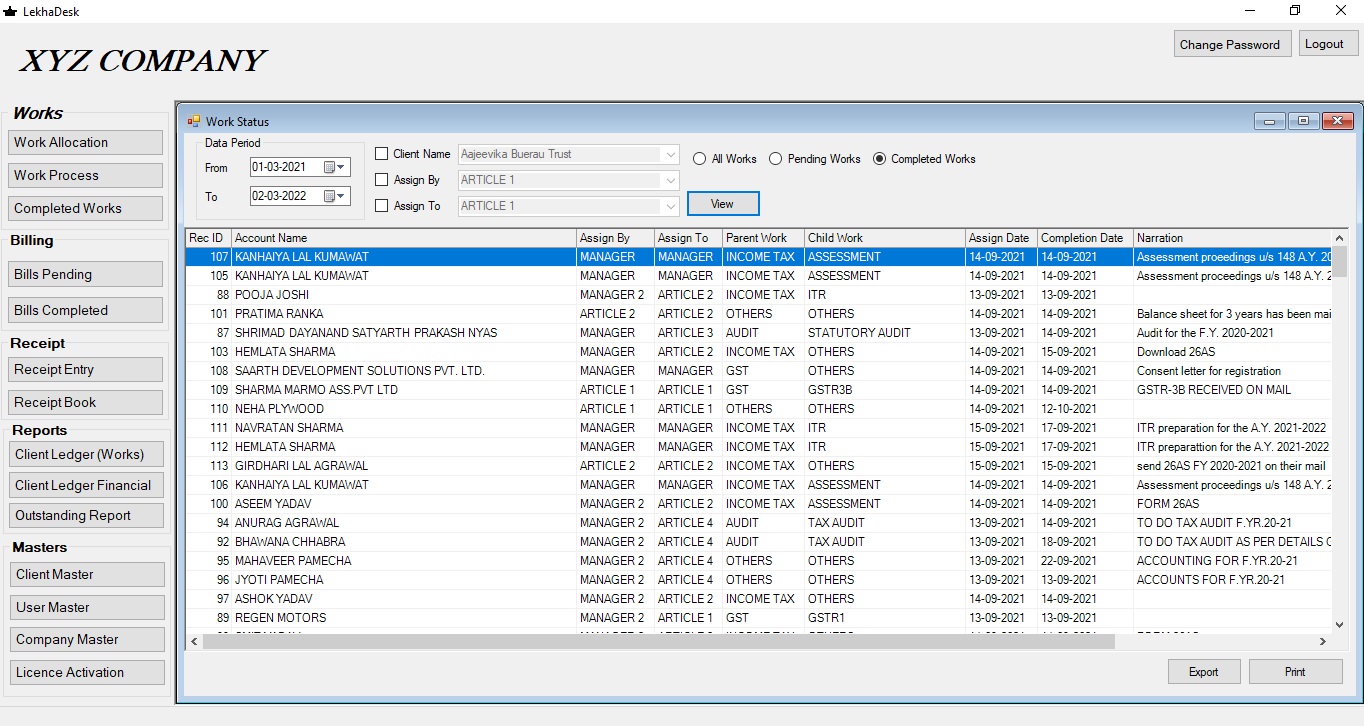The width and height of the screenshot is (1364, 726).
Task: Sort by the Account Name column header
Action: 404,238
